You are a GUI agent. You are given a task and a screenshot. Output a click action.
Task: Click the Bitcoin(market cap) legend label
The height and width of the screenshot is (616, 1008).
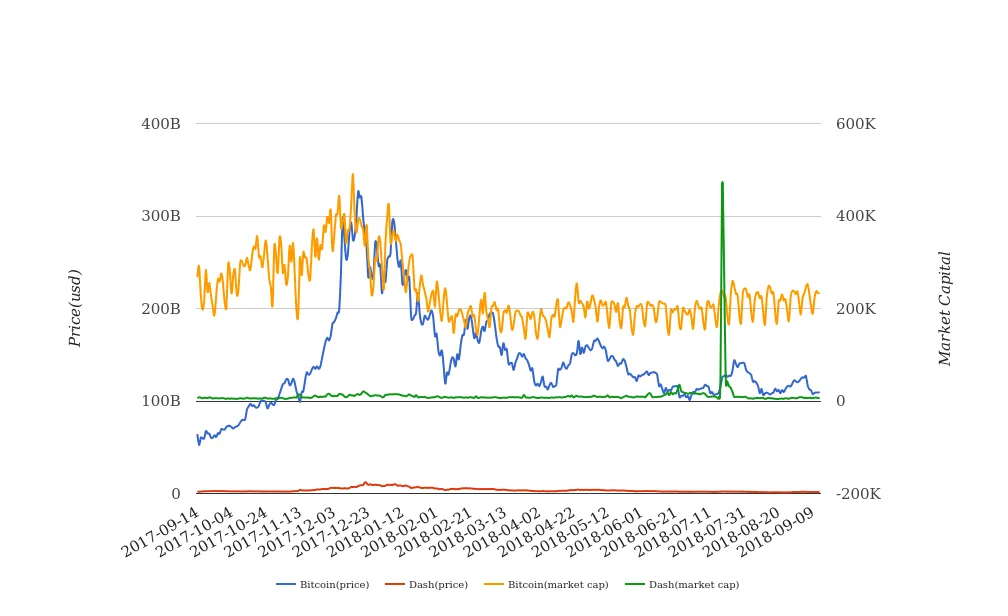click(558, 584)
